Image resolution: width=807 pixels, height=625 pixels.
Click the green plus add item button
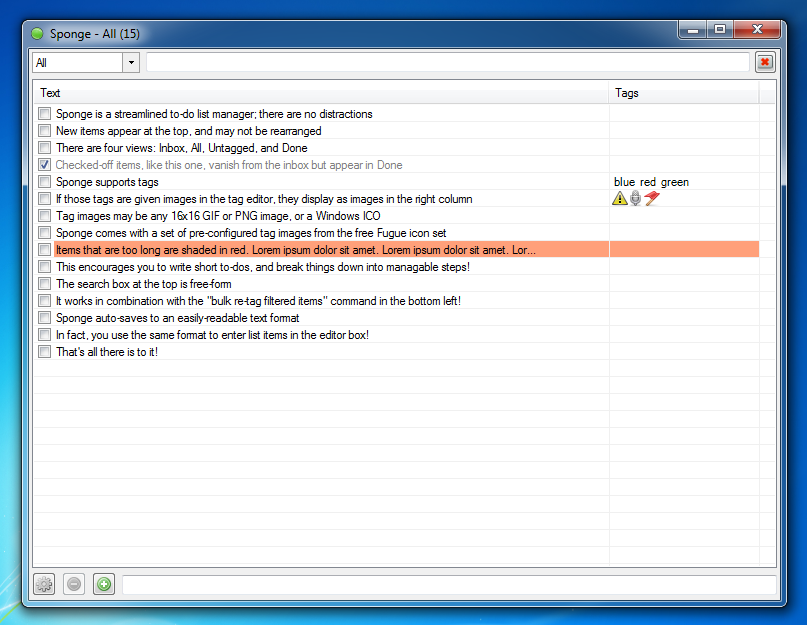(104, 584)
